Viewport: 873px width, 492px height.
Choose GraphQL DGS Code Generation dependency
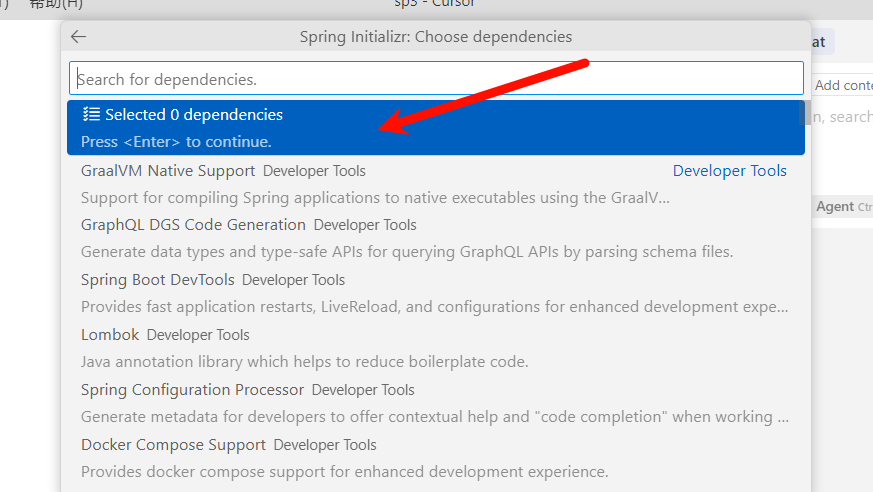click(436, 238)
